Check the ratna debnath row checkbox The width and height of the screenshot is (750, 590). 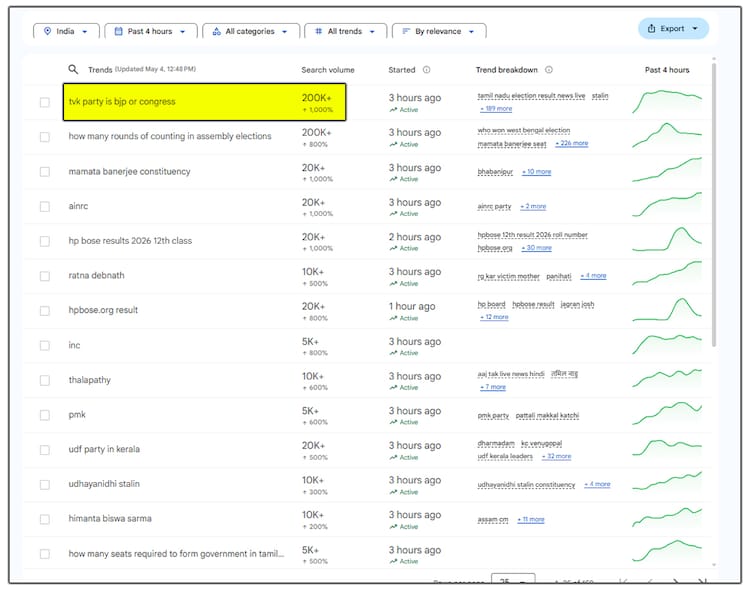[x=44, y=276]
